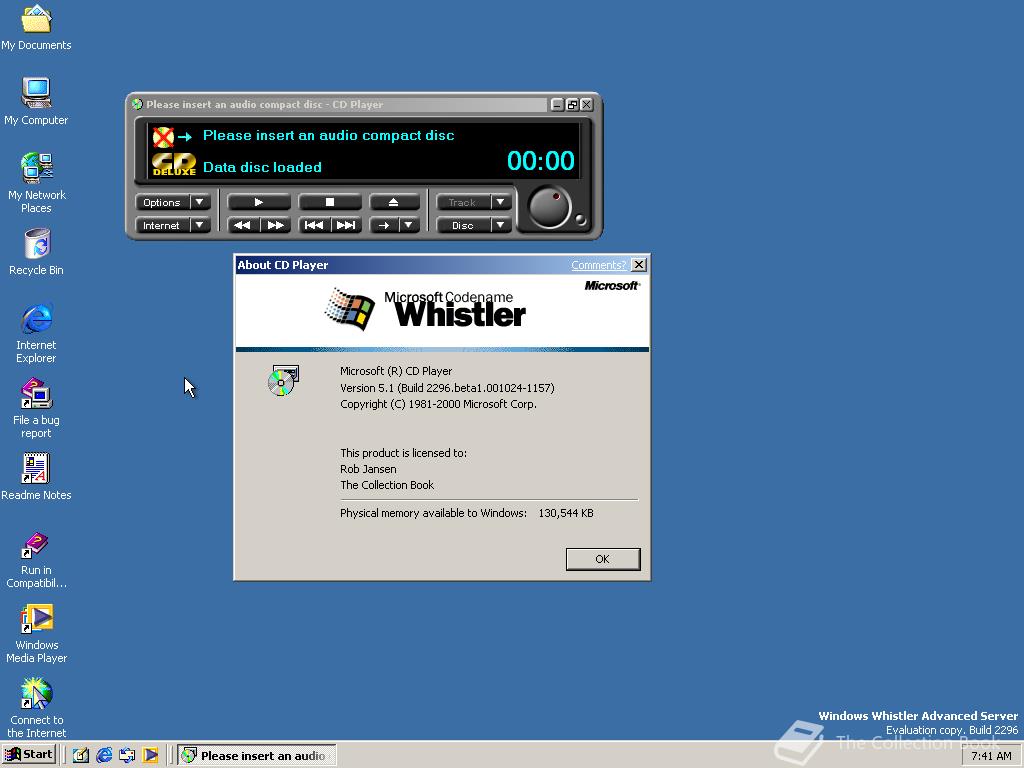Click the CD Player title bar icon
This screenshot has width=1024, height=768.
(x=137, y=104)
